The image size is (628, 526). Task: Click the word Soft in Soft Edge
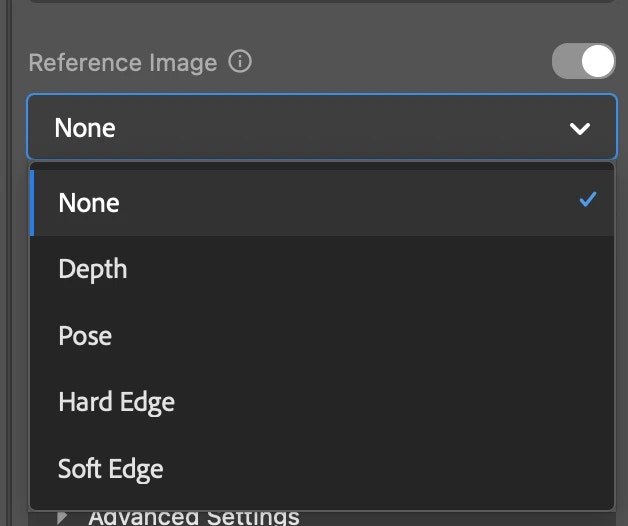coord(79,469)
